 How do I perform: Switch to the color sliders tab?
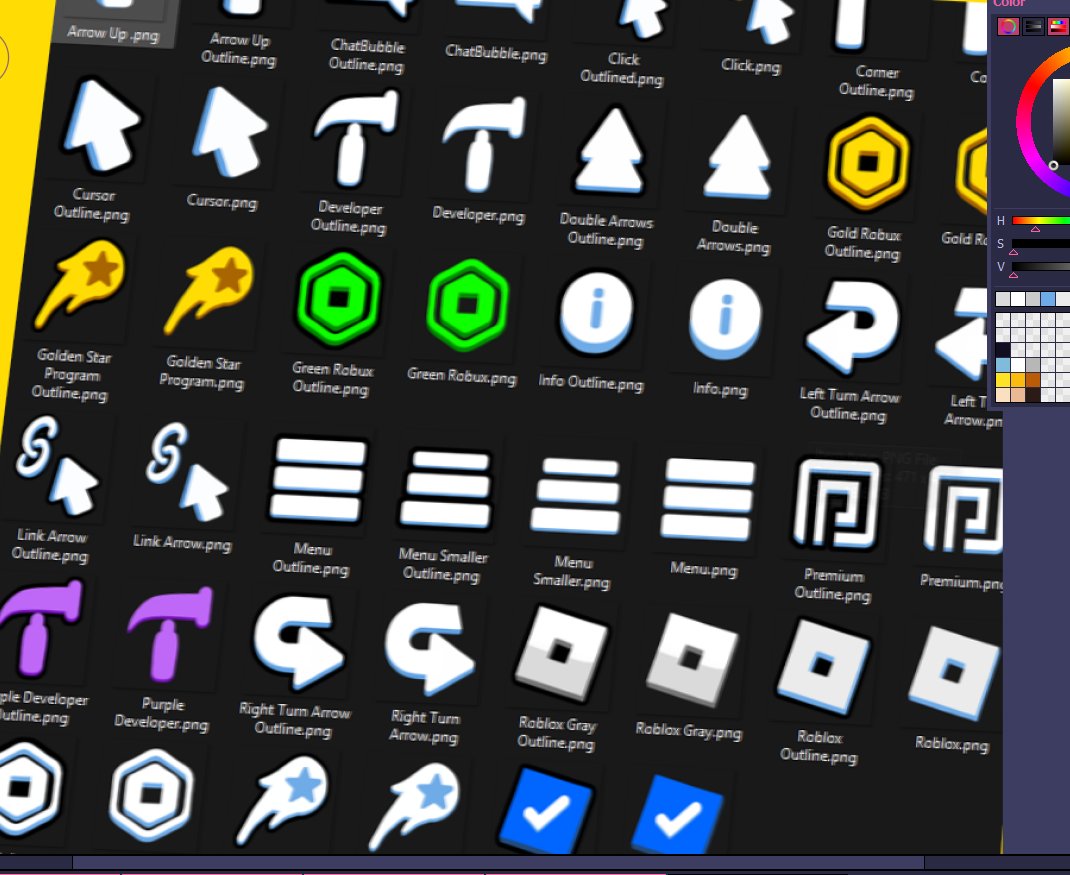[x=1034, y=27]
